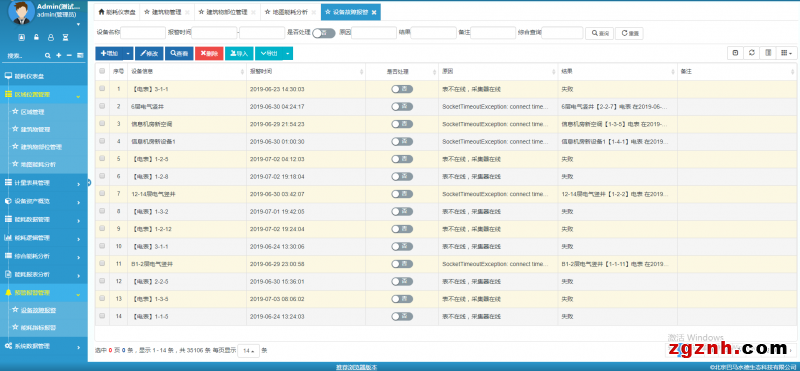800x371 pixels.
Task: Click the lock icon under admin profile
Action: 36,37
